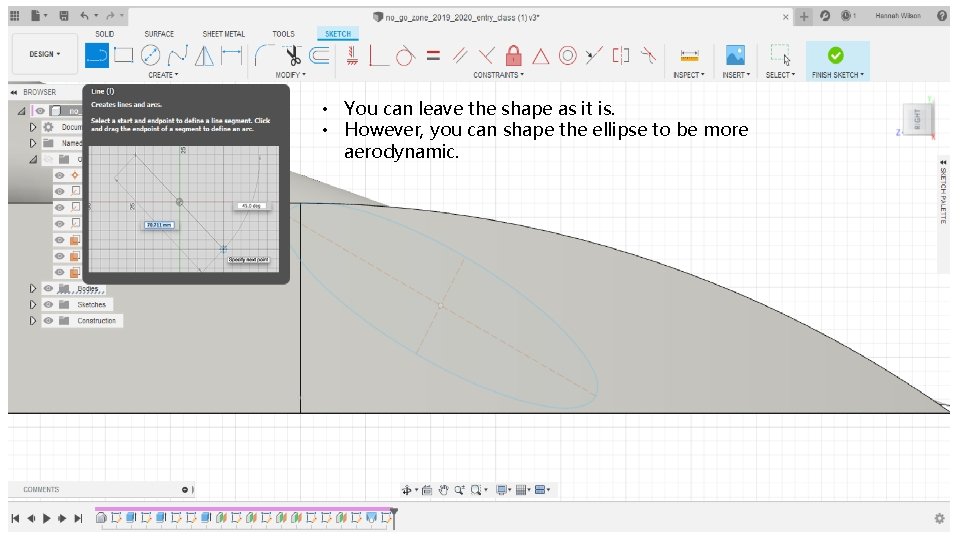The width and height of the screenshot is (960, 540).
Task: Click the Window Select icon
Action: coord(780,55)
